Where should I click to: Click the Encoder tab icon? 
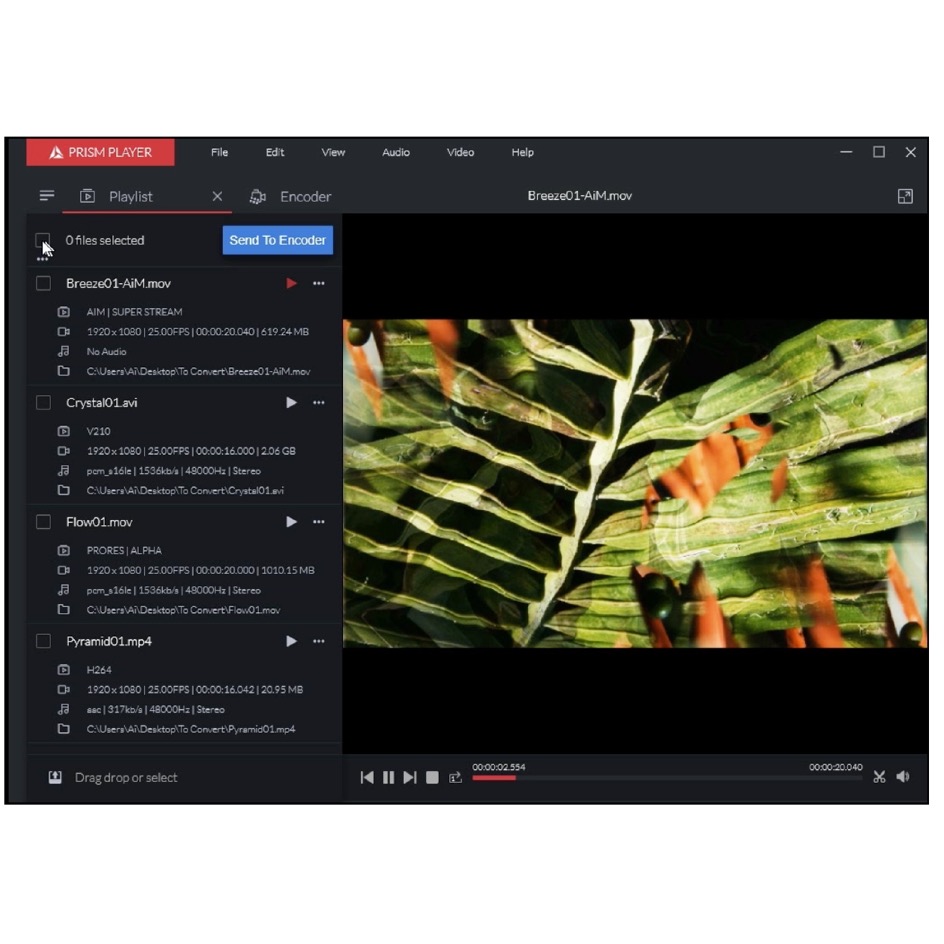pos(258,196)
